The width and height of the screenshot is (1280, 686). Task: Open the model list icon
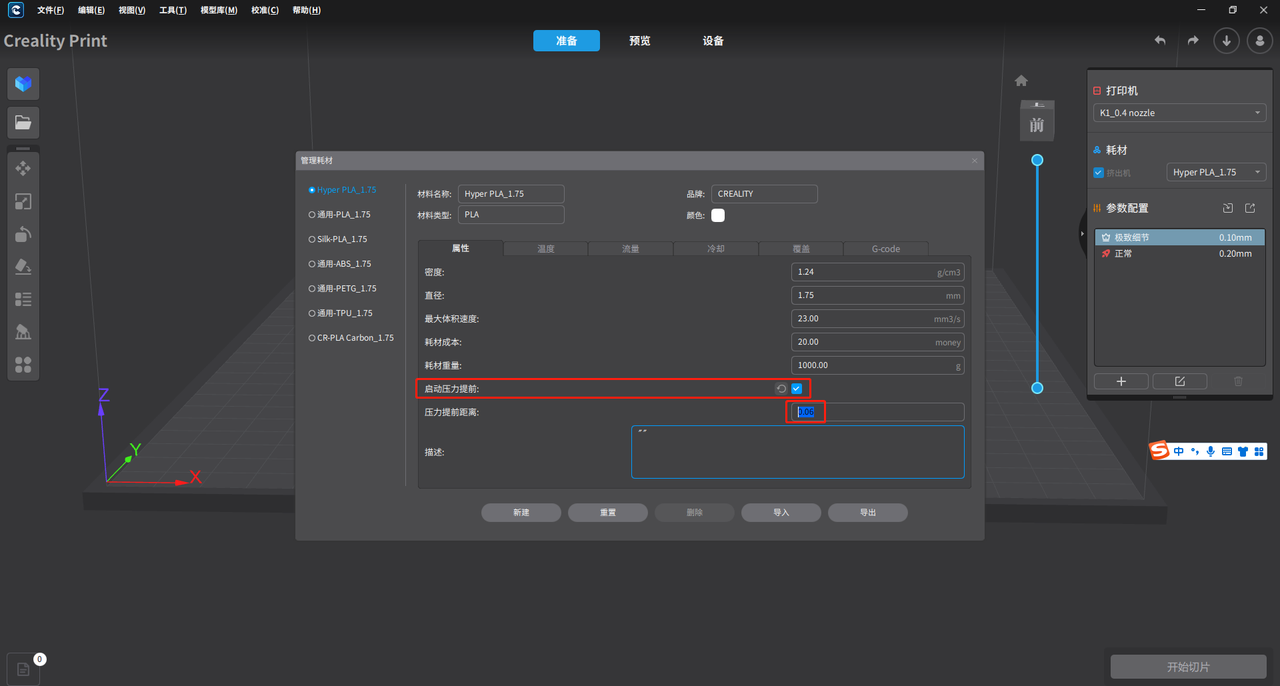coord(23,299)
